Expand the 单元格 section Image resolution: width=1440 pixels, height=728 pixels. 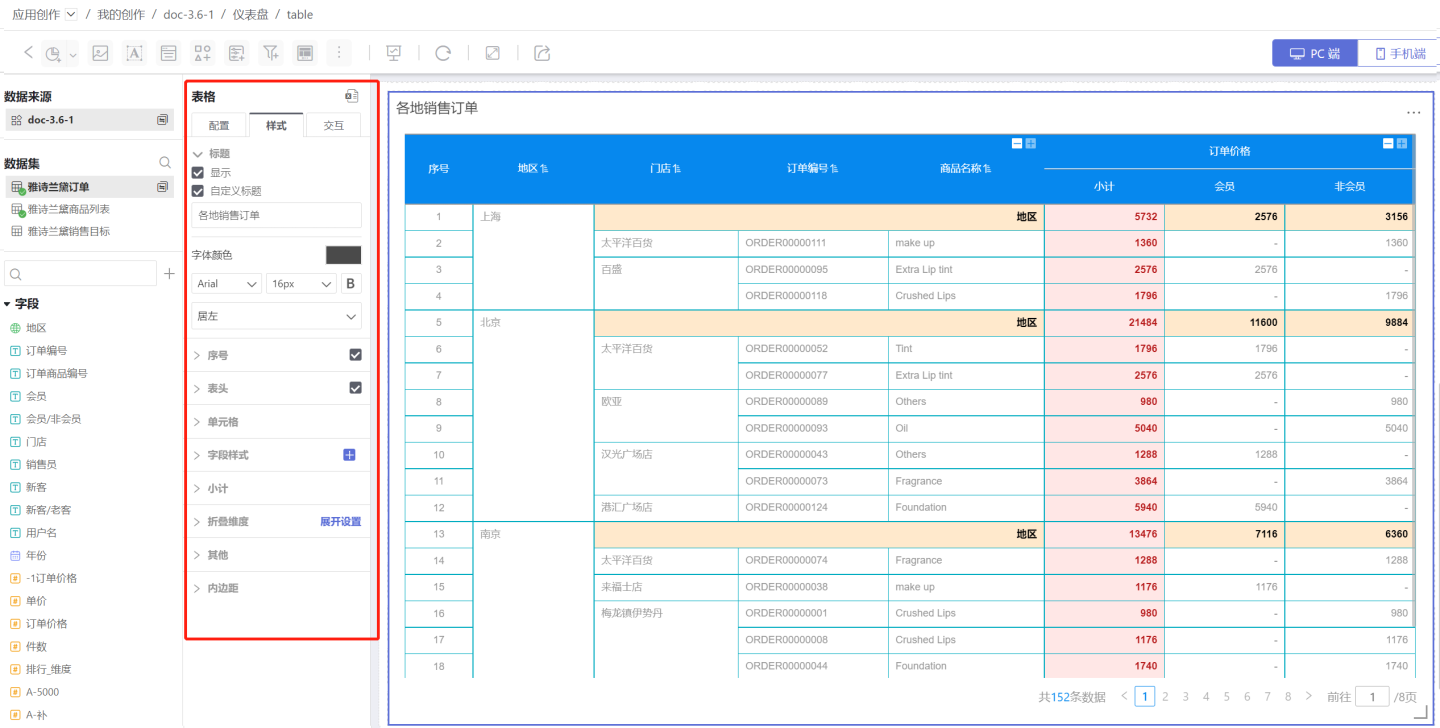point(222,422)
